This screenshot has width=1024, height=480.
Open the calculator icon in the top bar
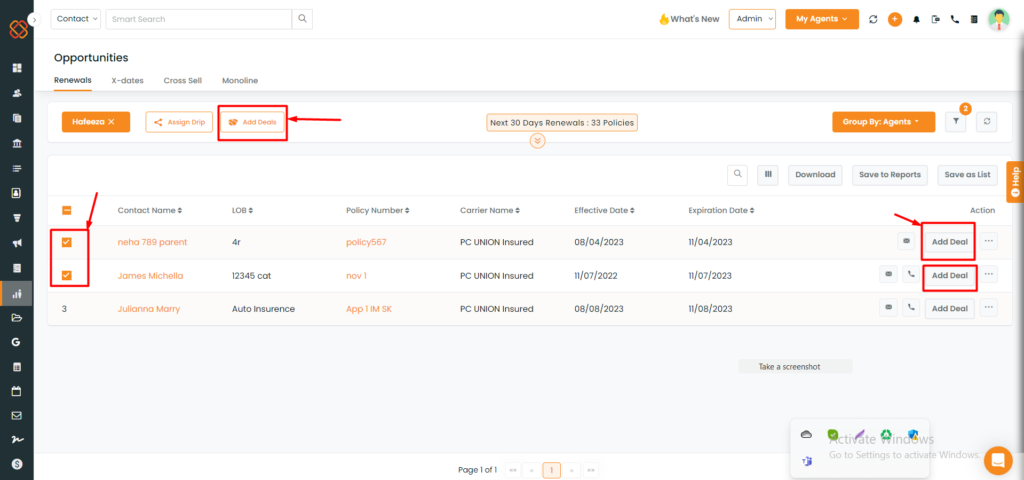974,20
